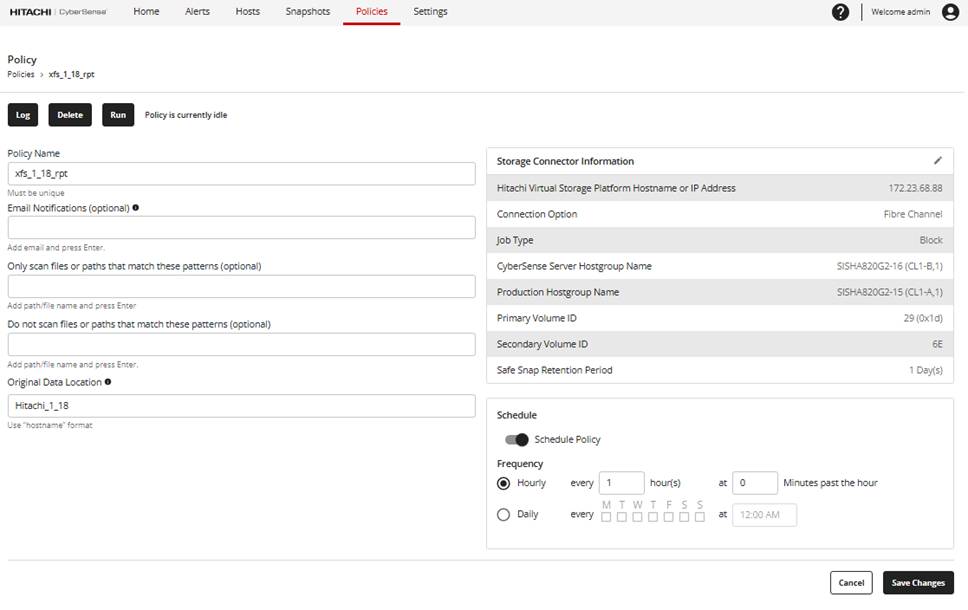Open the Settings menu item
The height and width of the screenshot is (610, 968).
[430, 12]
